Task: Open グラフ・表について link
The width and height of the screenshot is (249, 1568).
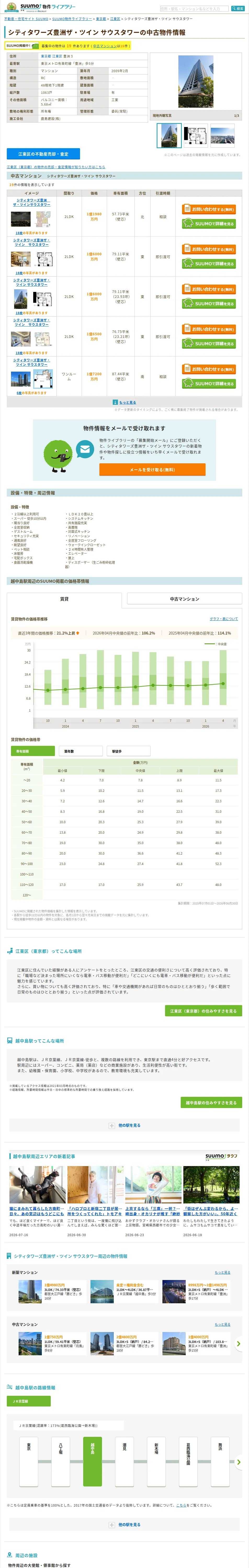Action: [x=224, y=619]
